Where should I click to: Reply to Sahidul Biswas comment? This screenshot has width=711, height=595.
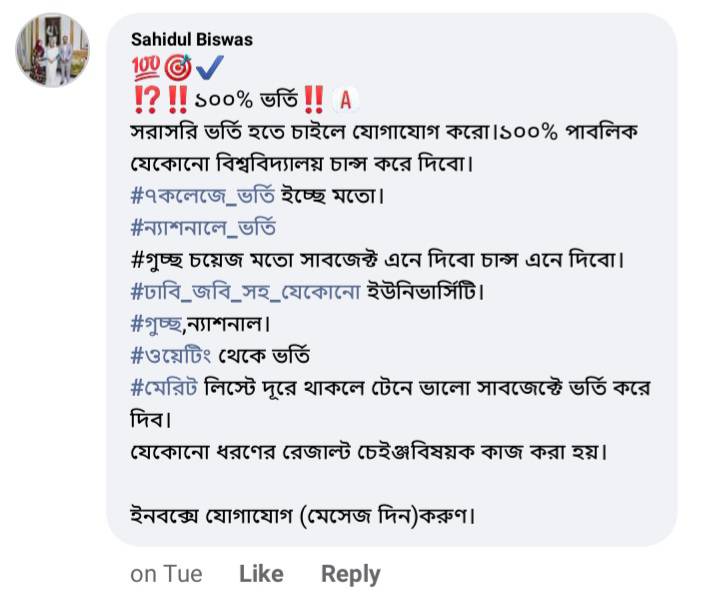coord(350,574)
